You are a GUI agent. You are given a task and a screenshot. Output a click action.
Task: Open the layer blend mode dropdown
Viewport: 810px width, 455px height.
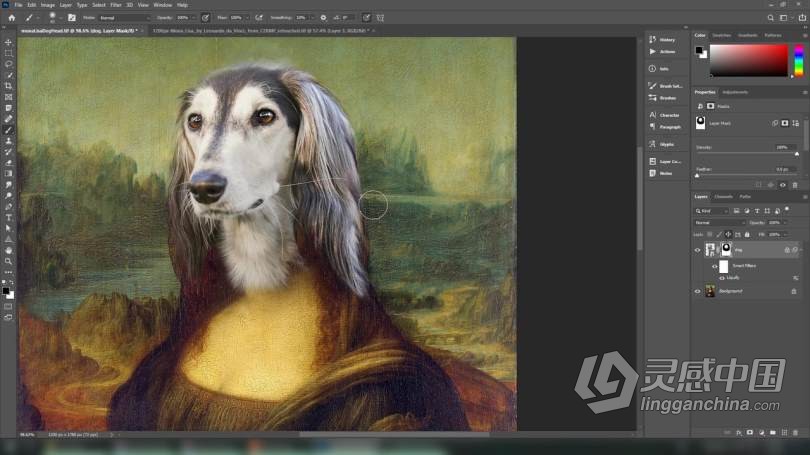pos(720,223)
